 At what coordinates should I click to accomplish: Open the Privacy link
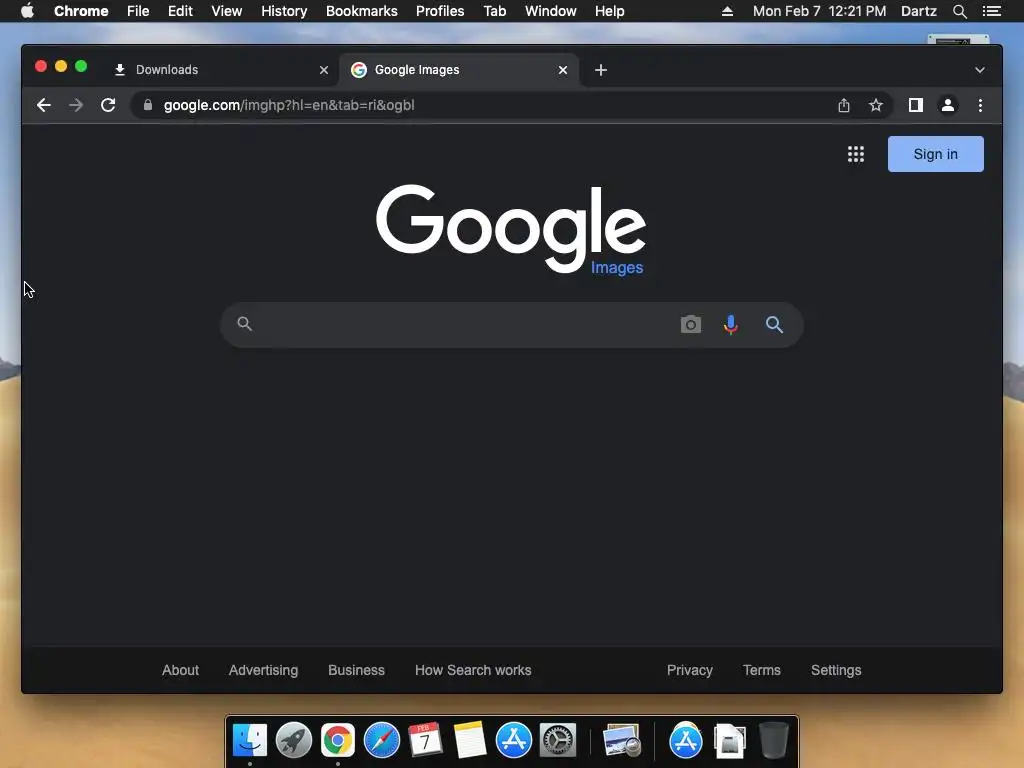[690, 670]
